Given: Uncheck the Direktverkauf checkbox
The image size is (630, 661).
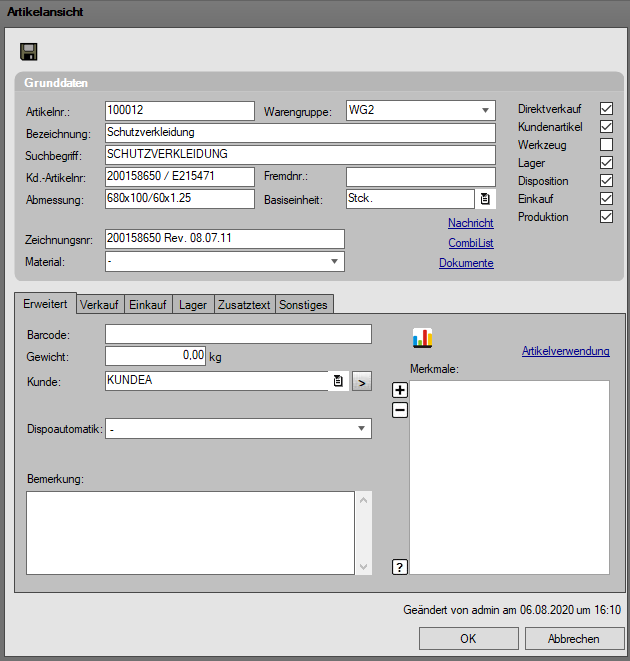Looking at the screenshot, I should pos(605,109).
